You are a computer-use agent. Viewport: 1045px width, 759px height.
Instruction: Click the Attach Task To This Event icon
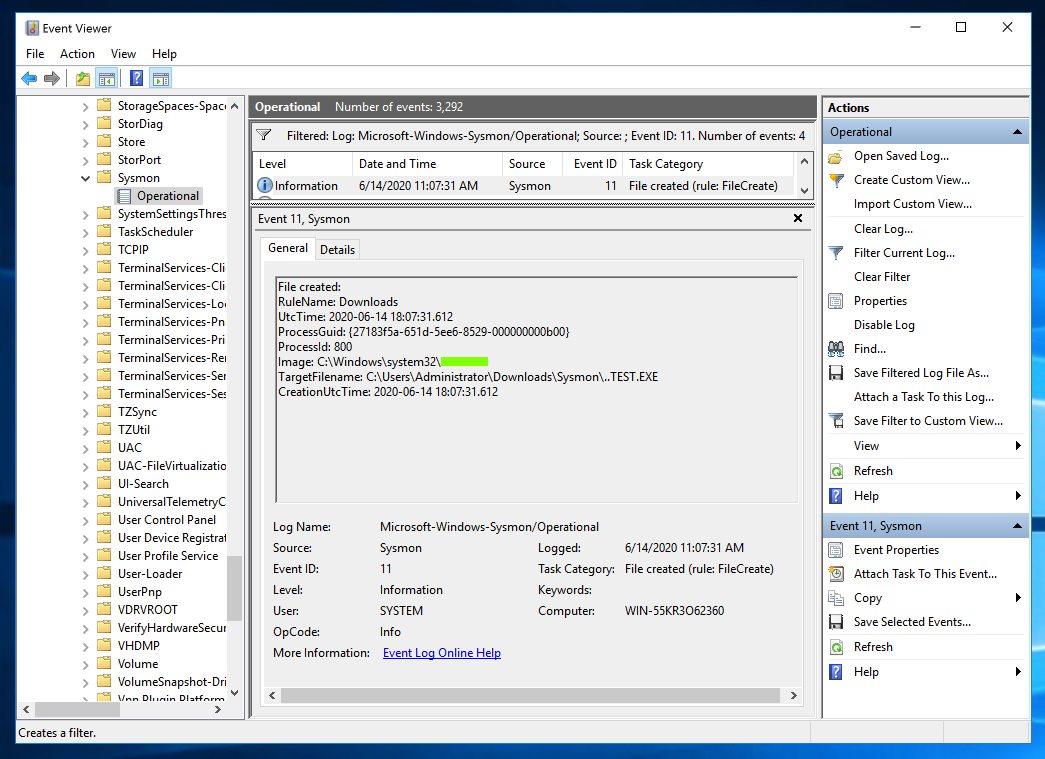pyautogui.click(x=837, y=574)
